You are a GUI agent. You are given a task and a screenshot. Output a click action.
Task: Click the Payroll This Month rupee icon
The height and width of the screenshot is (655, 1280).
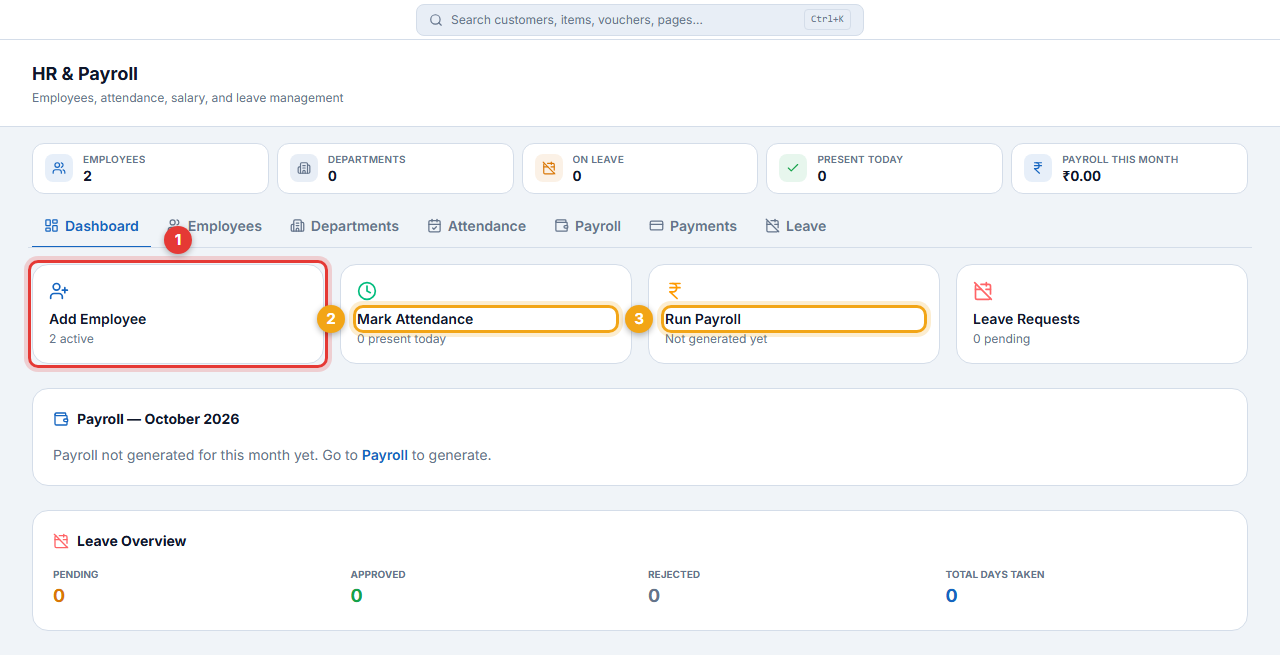[1038, 168]
